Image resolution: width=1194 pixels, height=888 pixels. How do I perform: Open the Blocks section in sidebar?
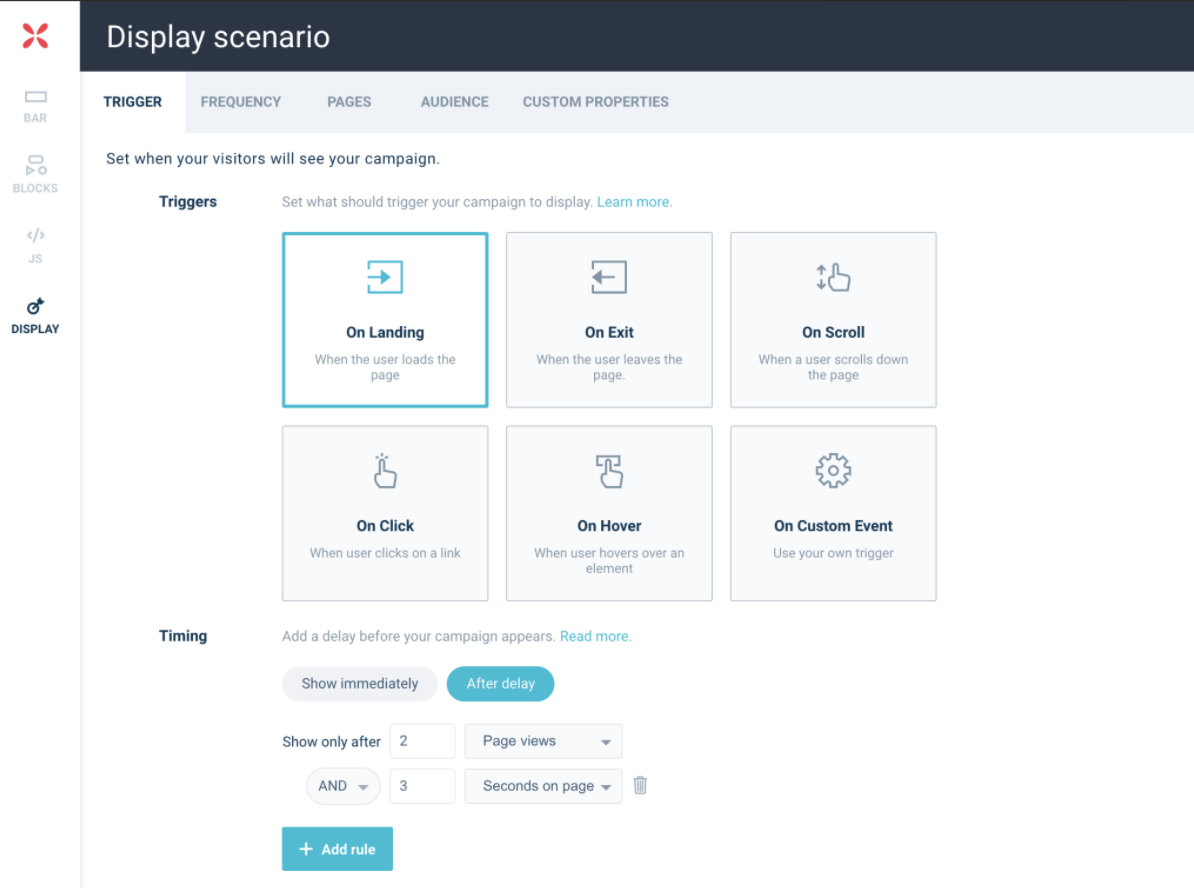click(x=35, y=174)
